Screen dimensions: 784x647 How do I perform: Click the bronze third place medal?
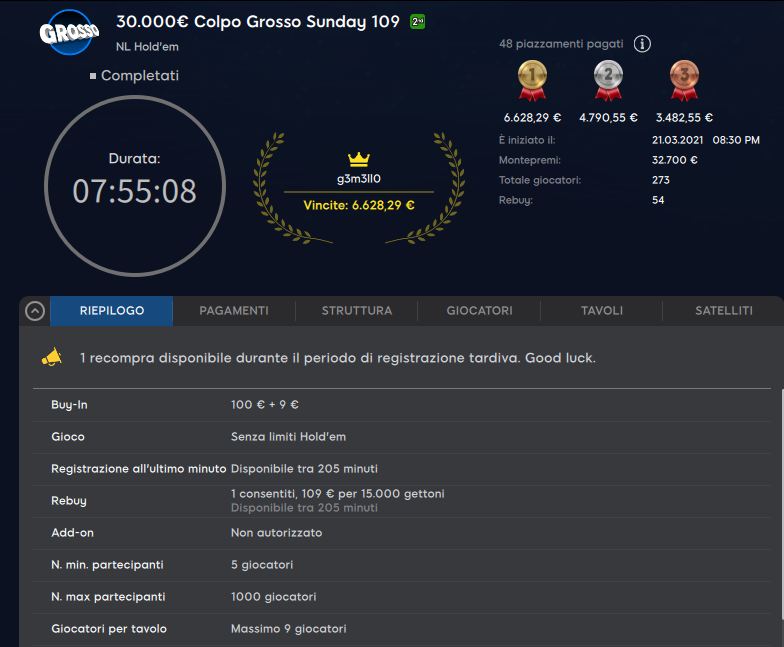[684, 80]
